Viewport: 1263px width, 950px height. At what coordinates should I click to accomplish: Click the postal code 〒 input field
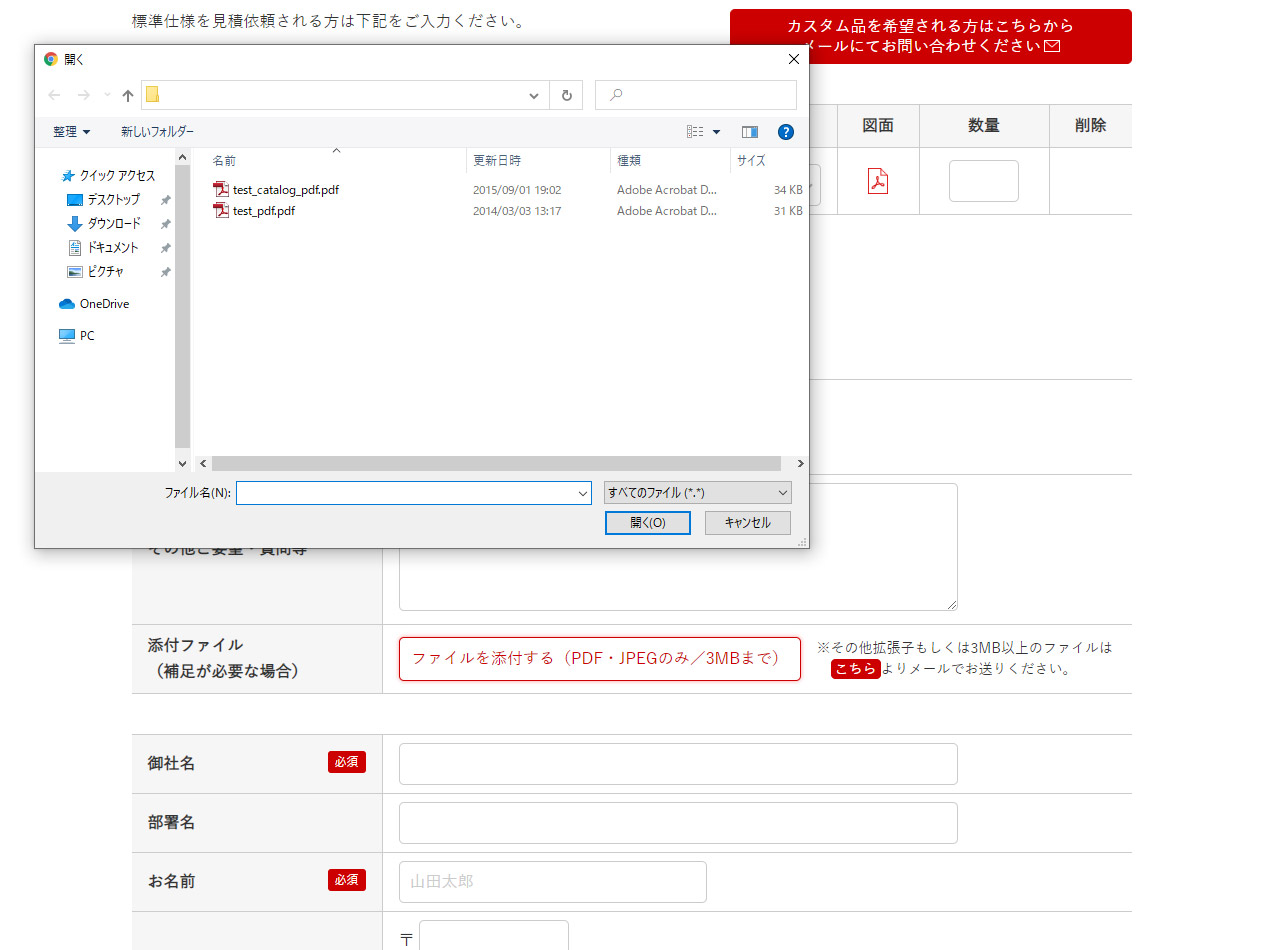[x=494, y=936]
